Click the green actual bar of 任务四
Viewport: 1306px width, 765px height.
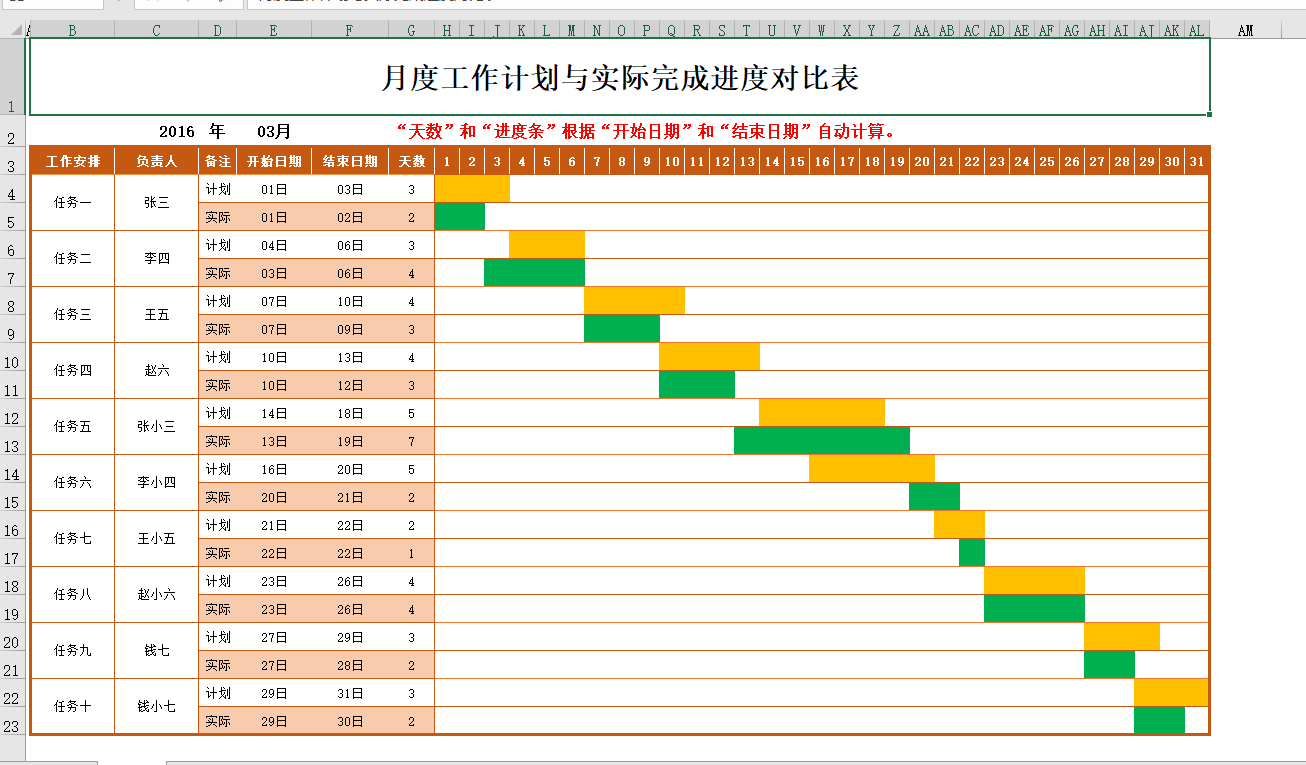click(697, 385)
